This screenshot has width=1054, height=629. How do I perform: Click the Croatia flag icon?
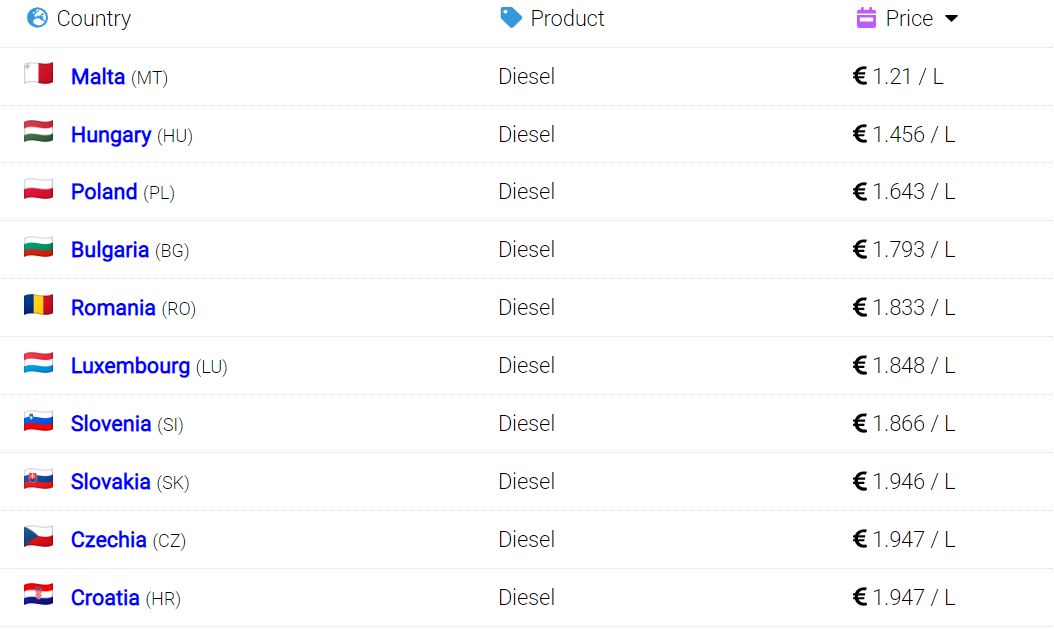click(x=38, y=594)
